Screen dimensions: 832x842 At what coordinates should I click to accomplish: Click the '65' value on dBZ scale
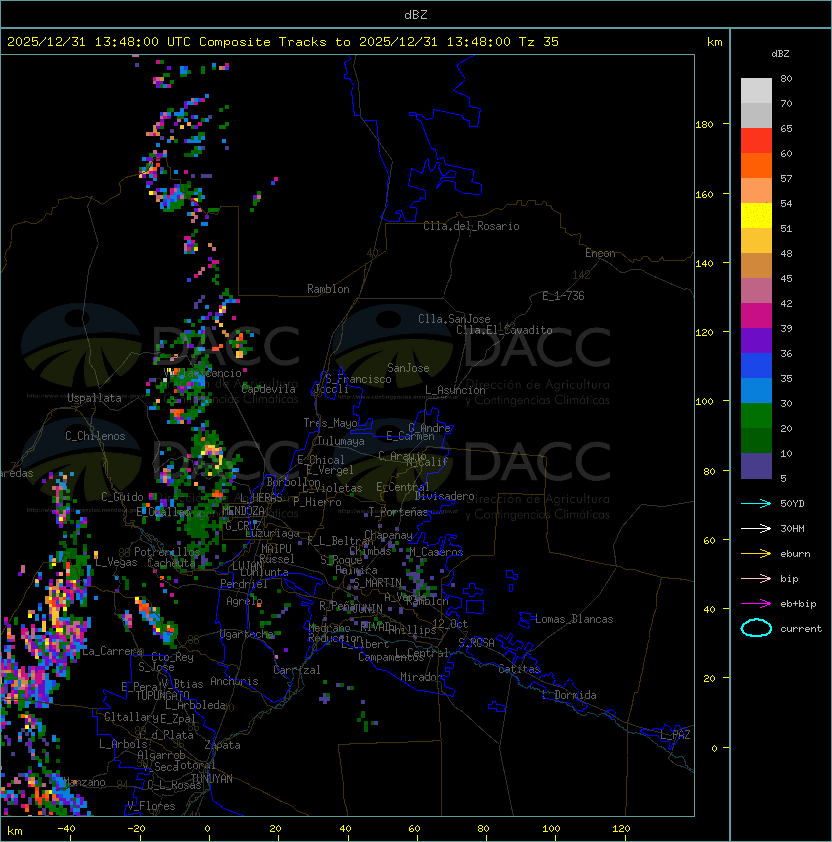[786, 128]
